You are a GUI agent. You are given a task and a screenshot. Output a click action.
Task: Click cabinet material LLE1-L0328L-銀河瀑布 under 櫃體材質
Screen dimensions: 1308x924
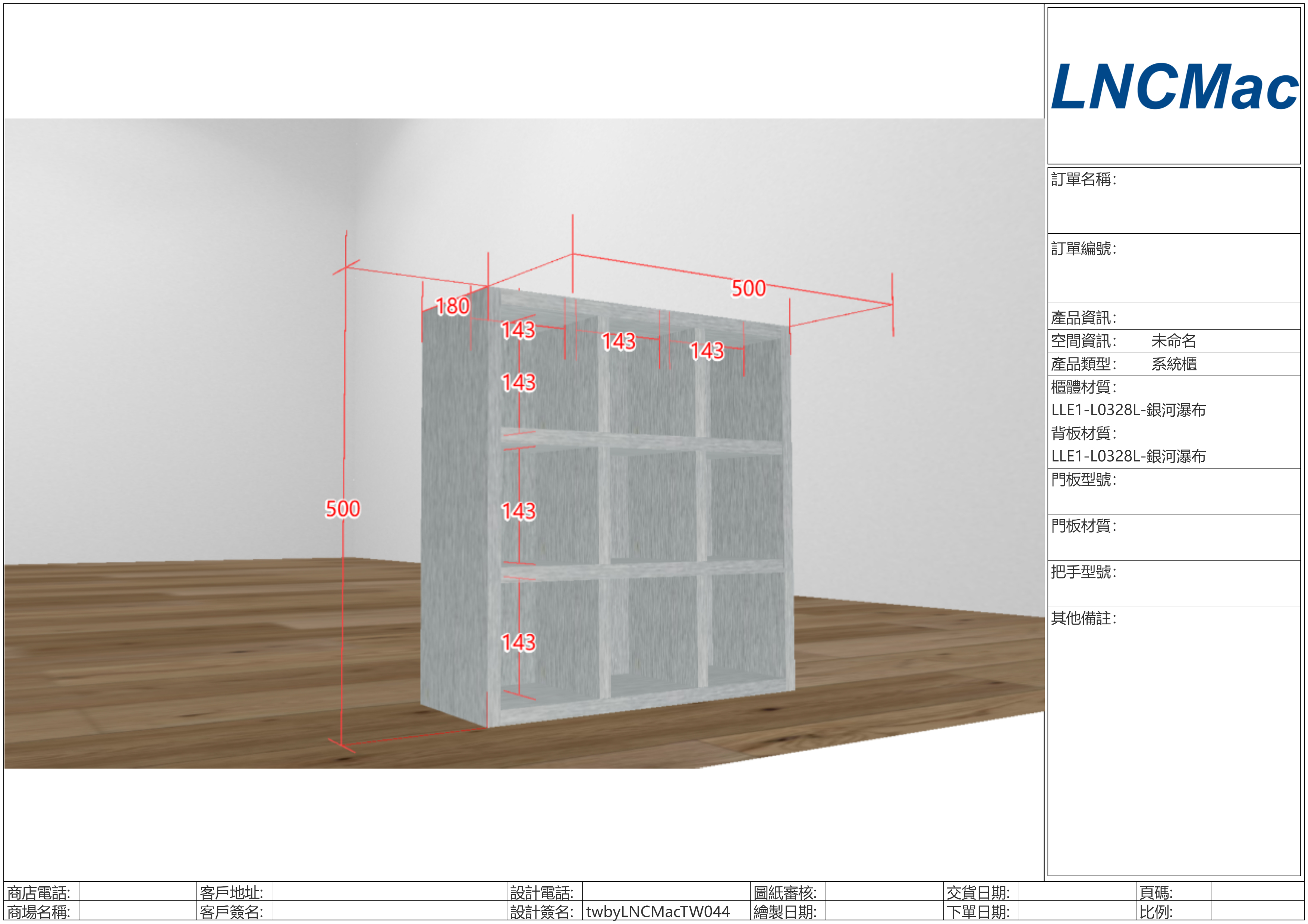(1128, 410)
